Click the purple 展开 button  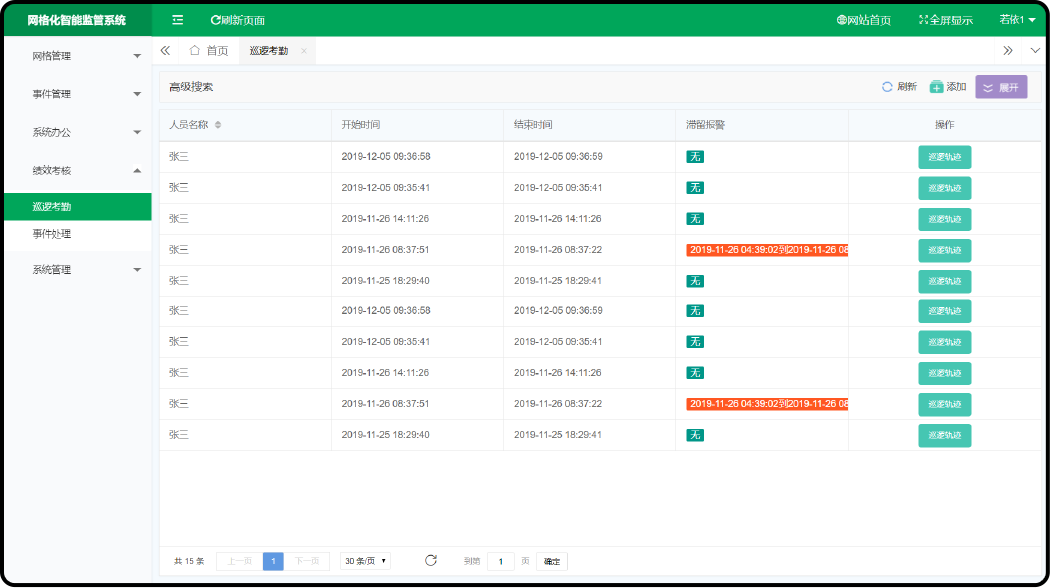click(x=1001, y=87)
